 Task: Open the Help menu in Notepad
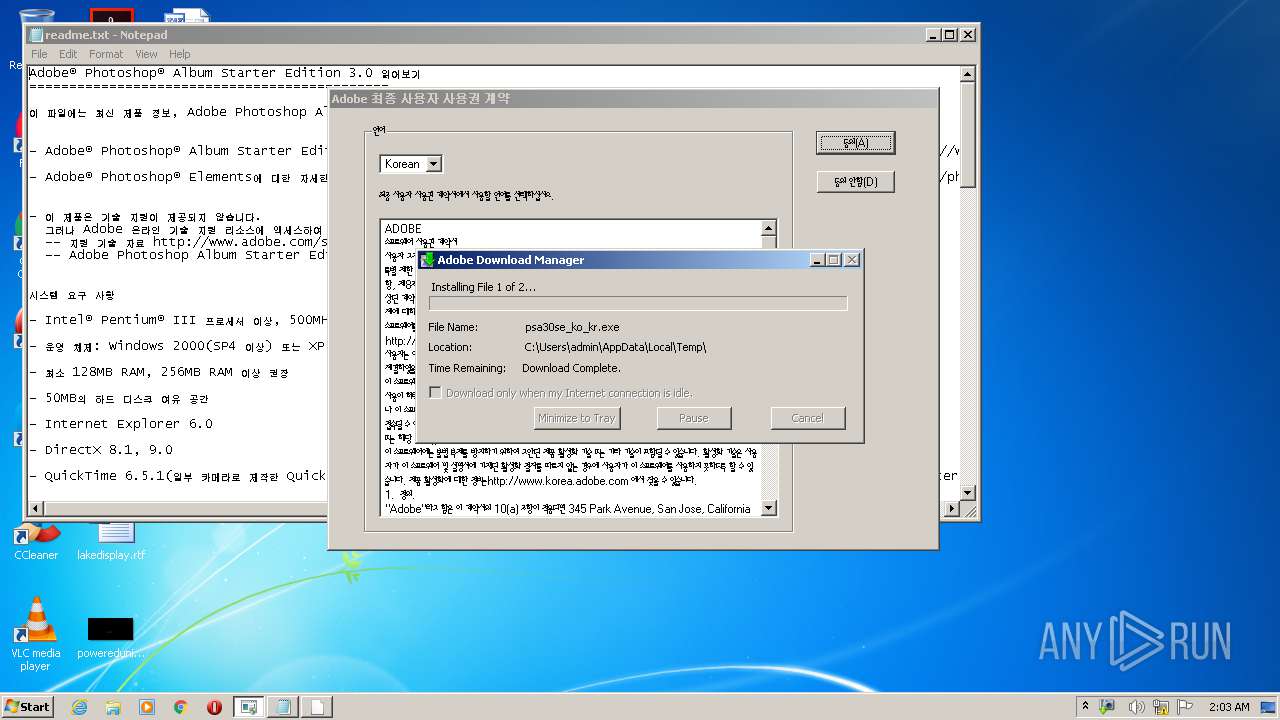180,54
